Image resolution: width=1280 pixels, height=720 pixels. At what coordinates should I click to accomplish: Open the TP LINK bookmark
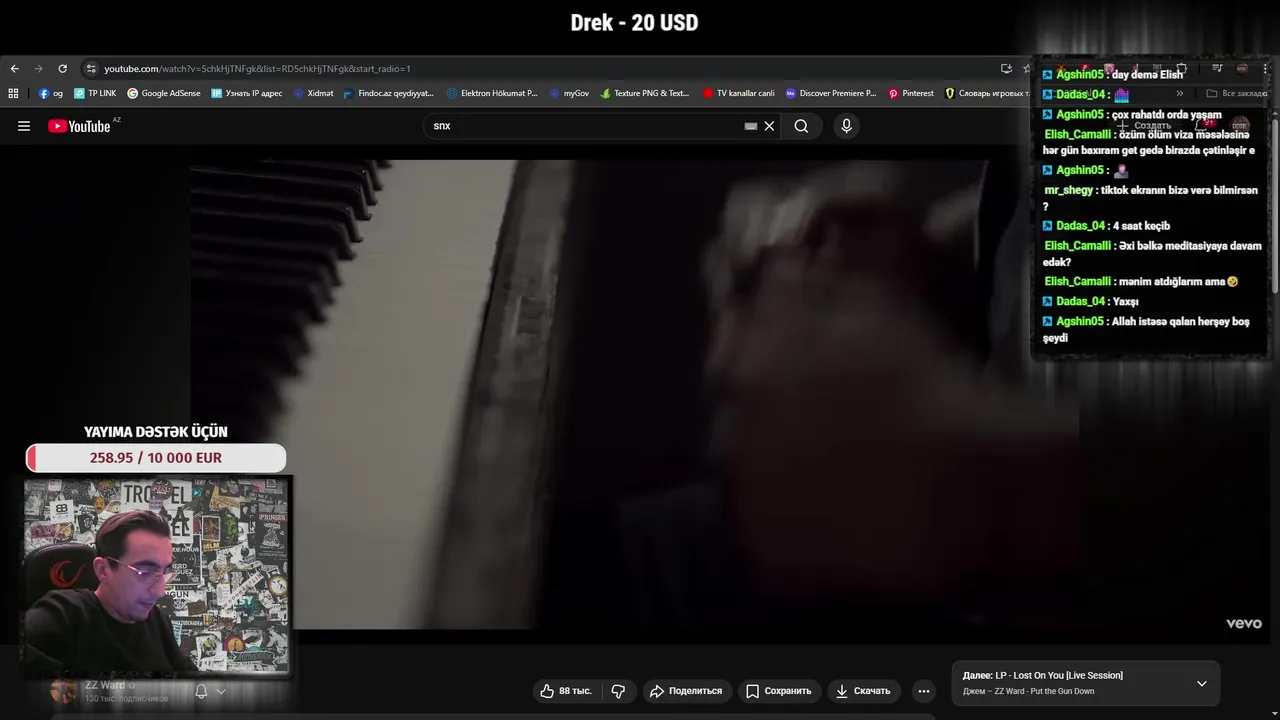click(x=95, y=93)
